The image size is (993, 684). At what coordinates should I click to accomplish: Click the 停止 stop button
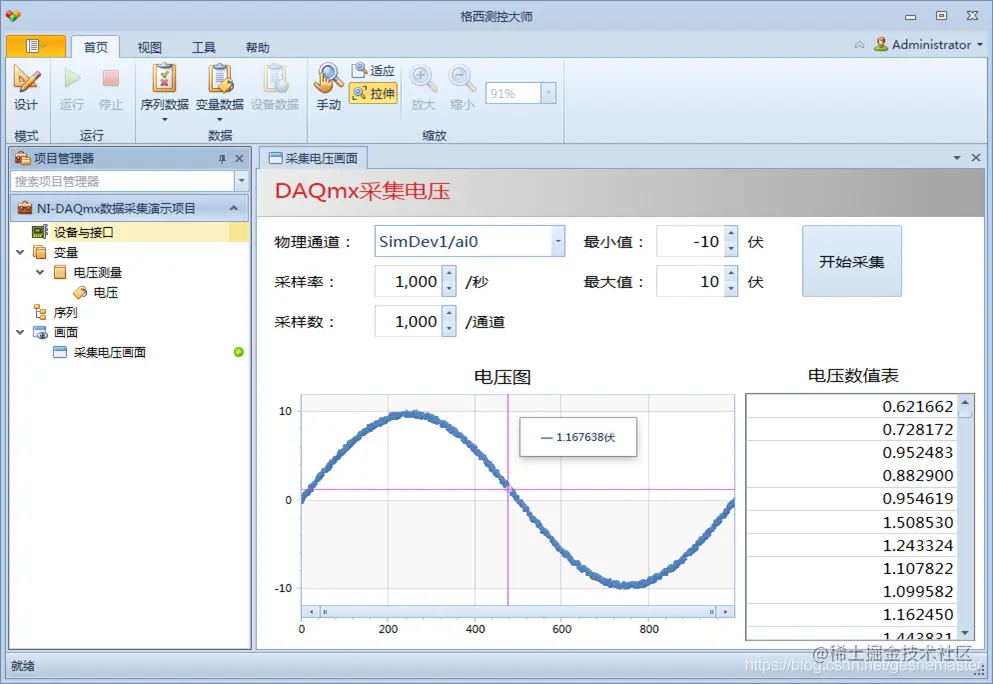coord(111,88)
